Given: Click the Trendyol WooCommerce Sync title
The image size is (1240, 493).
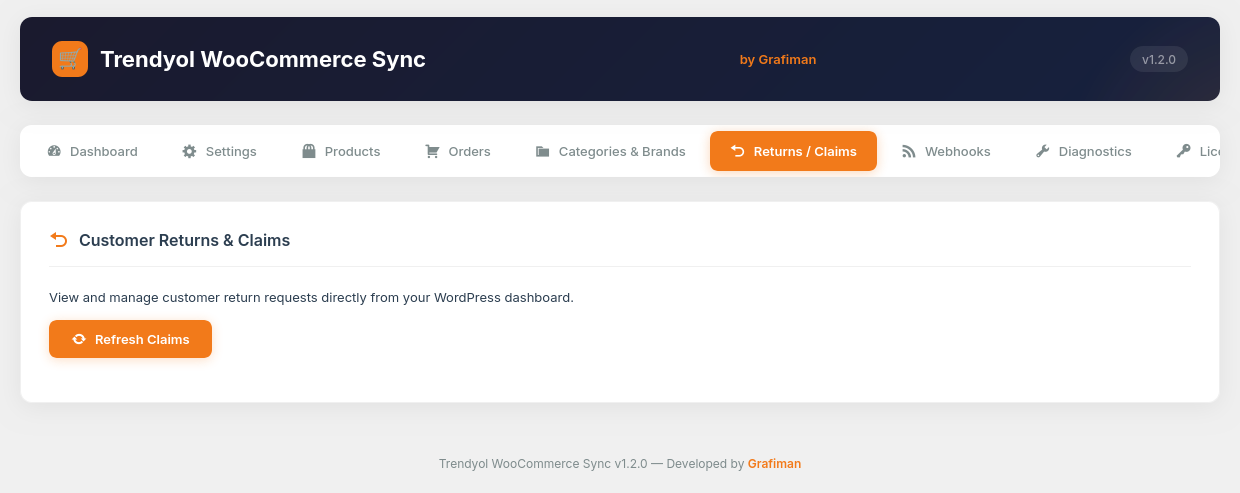Looking at the screenshot, I should coord(263,59).
